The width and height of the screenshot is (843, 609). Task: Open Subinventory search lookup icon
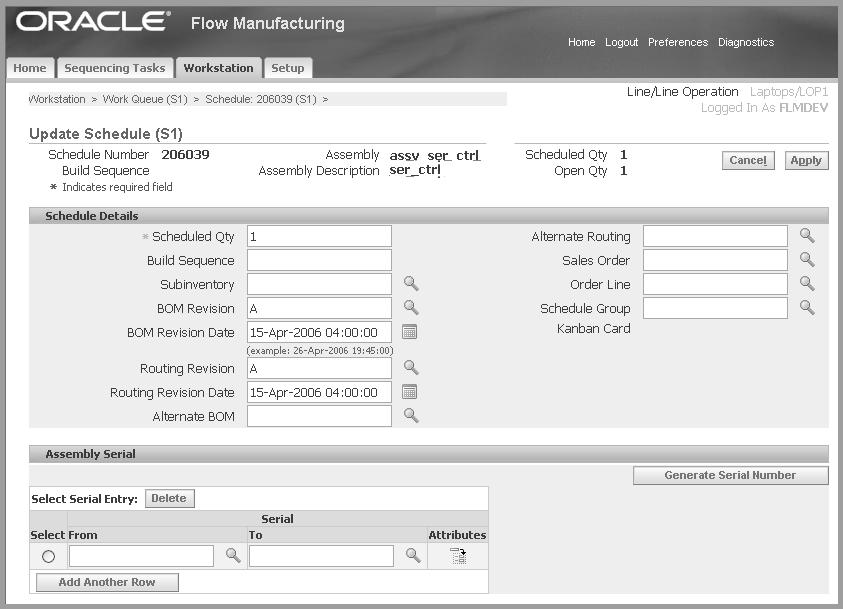click(x=411, y=283)
